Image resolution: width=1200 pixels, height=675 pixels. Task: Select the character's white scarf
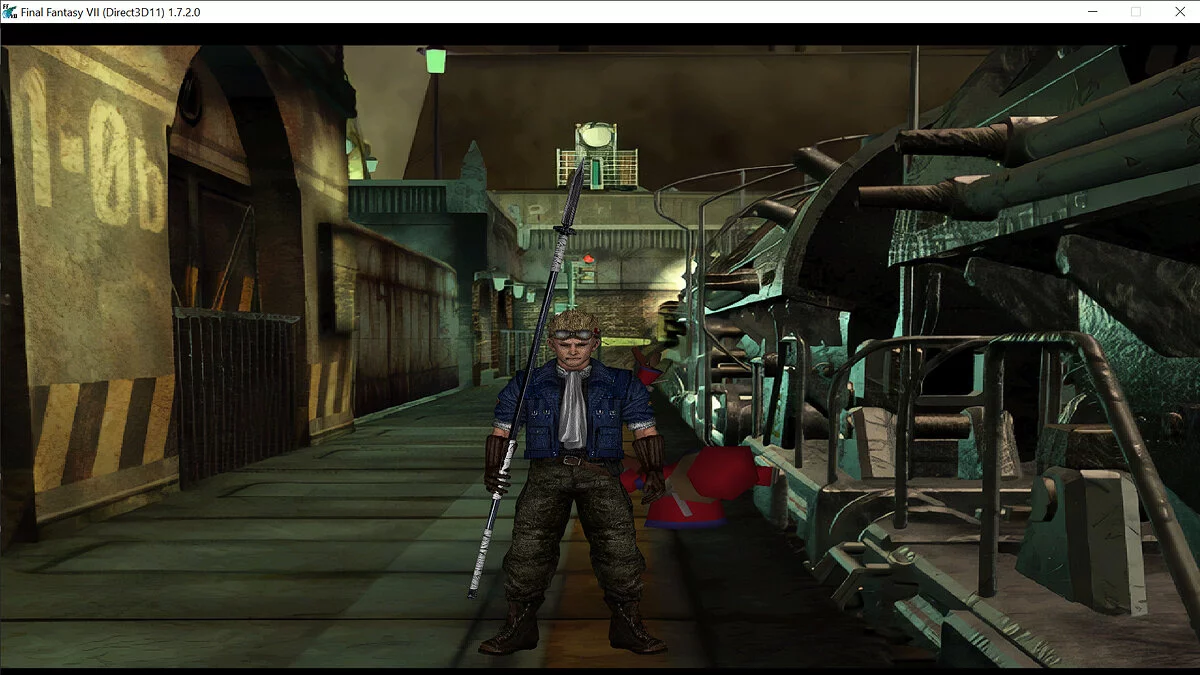point(572,405)
